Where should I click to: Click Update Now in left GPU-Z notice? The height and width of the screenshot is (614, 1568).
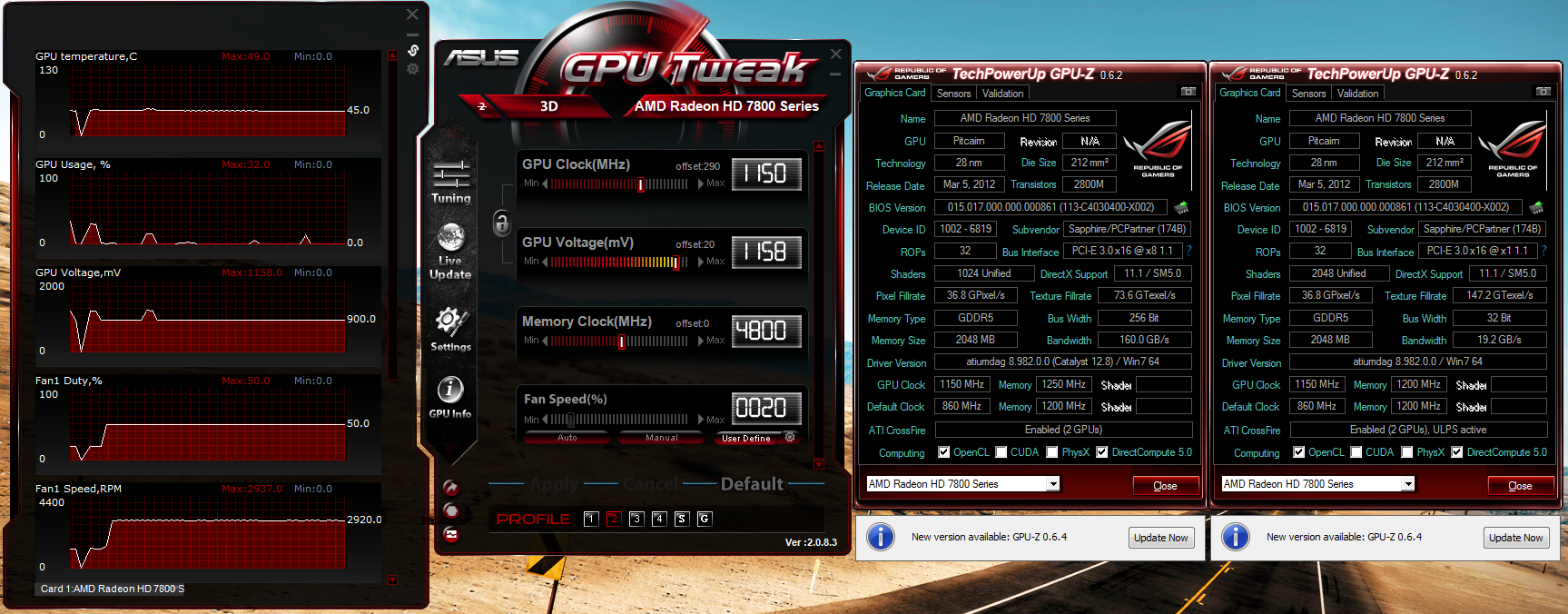point(1160,538)
